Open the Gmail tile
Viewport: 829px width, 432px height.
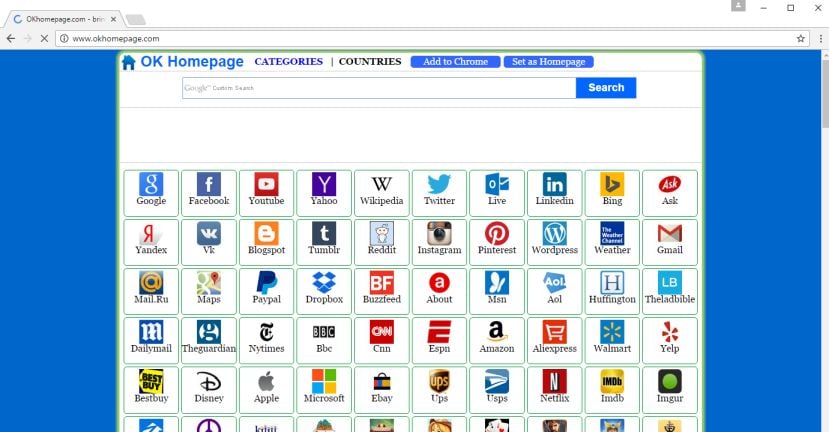[x=670, y=242]
